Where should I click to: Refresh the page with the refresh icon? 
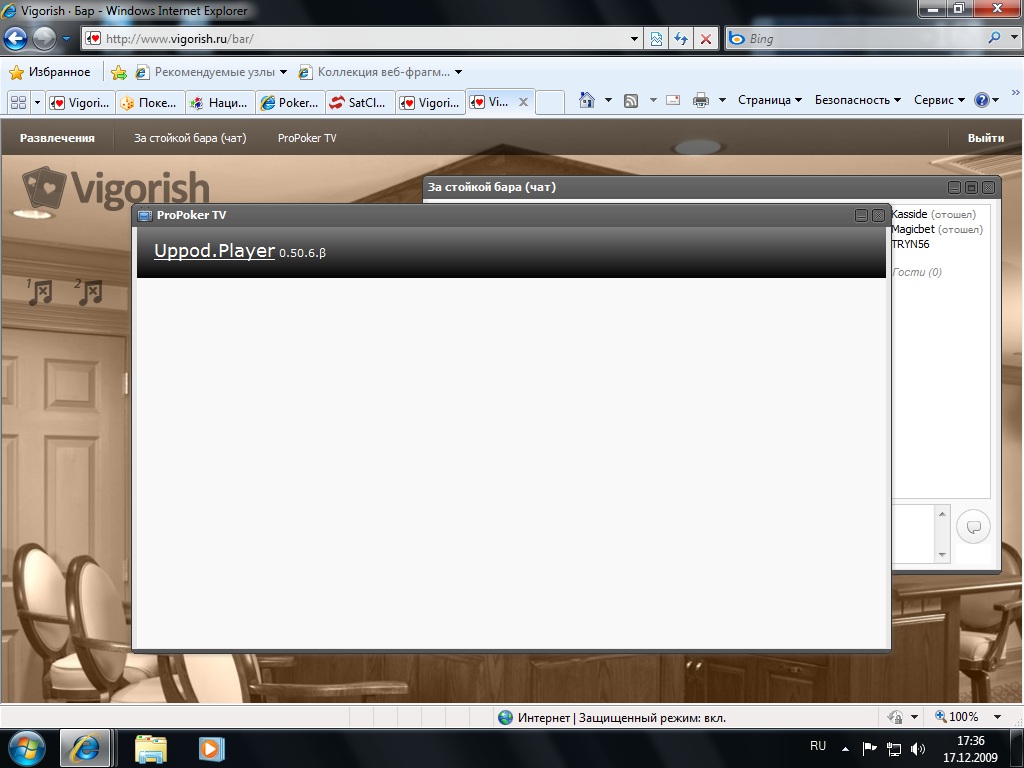[681, 39]
